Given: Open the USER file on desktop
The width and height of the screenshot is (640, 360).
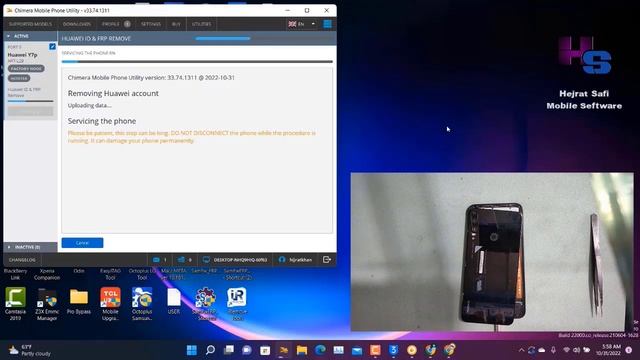Looking at the screenshot, I should [x=174, y=301].
